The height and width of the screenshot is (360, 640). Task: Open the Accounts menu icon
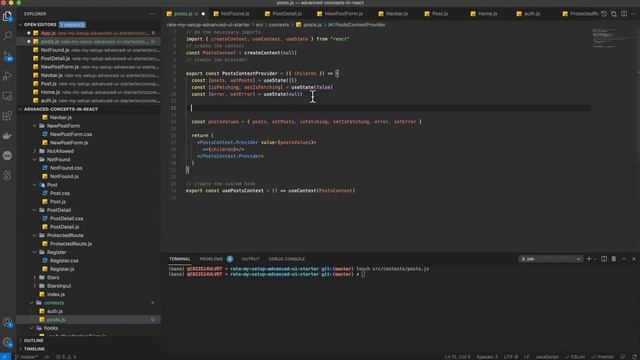tap(7, 322)
